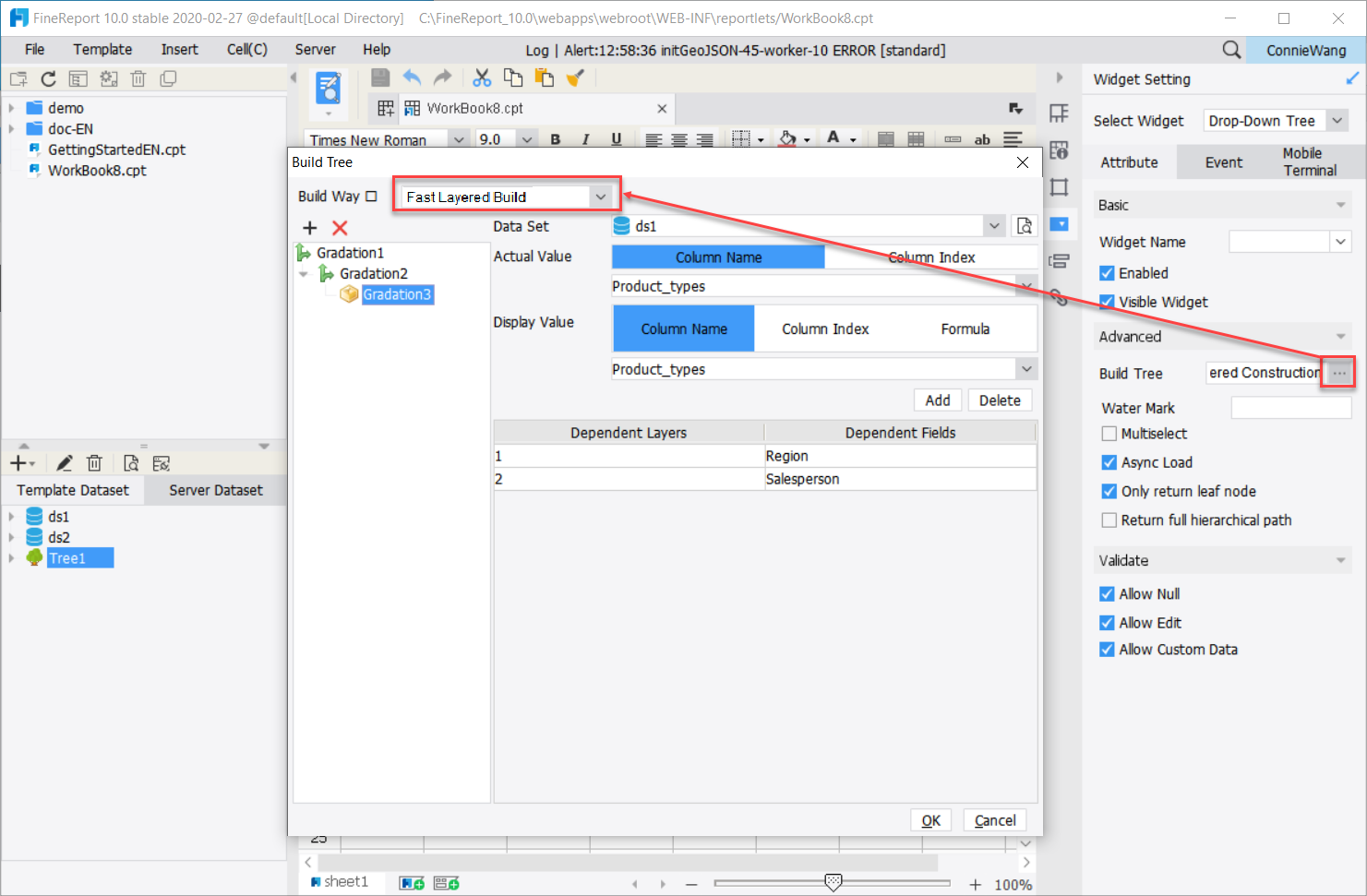Preview dataset data with magnifier icon
1367x896 pixels.
pyautogui.click(x=129, y=462)
